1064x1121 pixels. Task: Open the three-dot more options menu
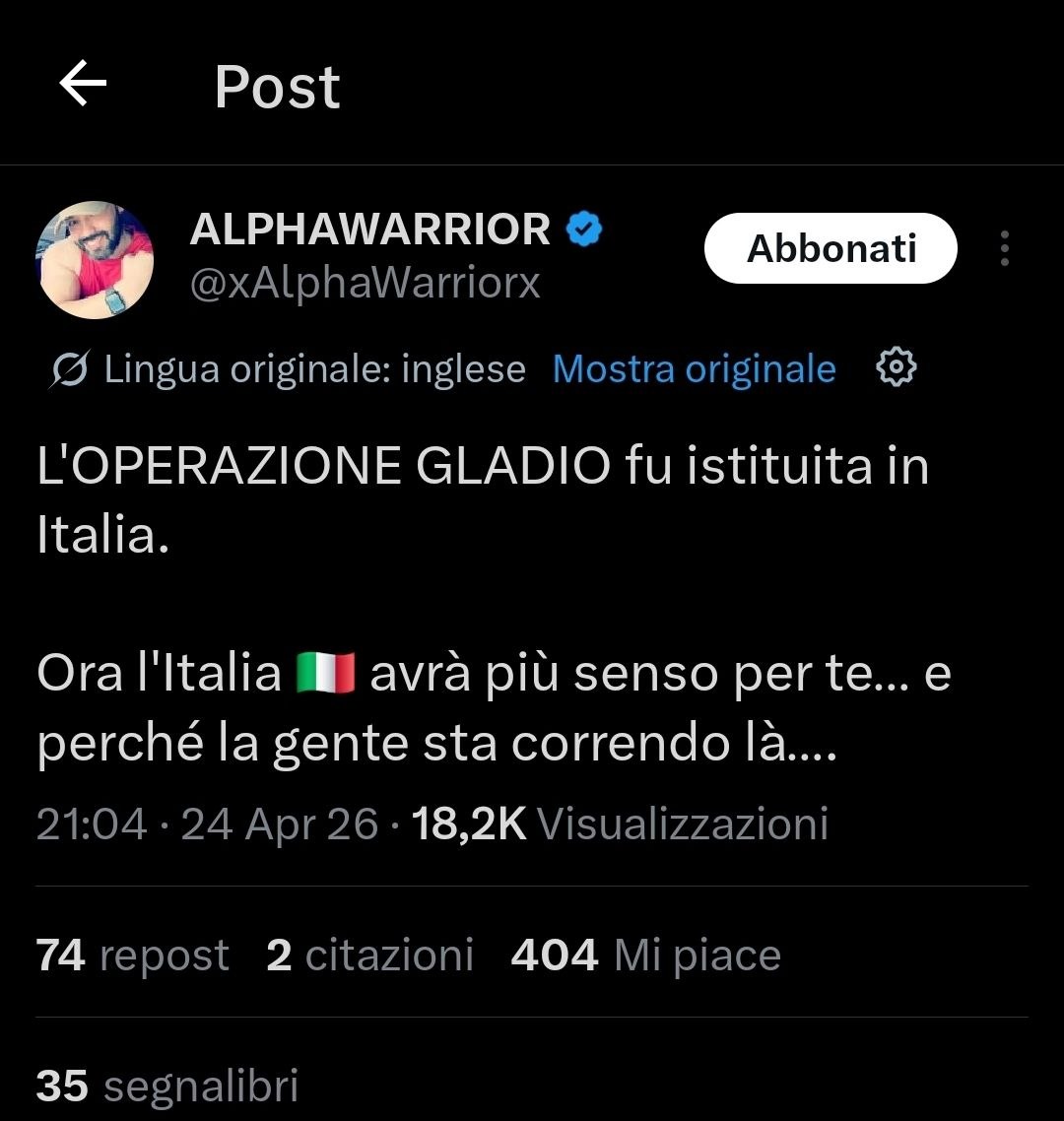click(1005, 248)
